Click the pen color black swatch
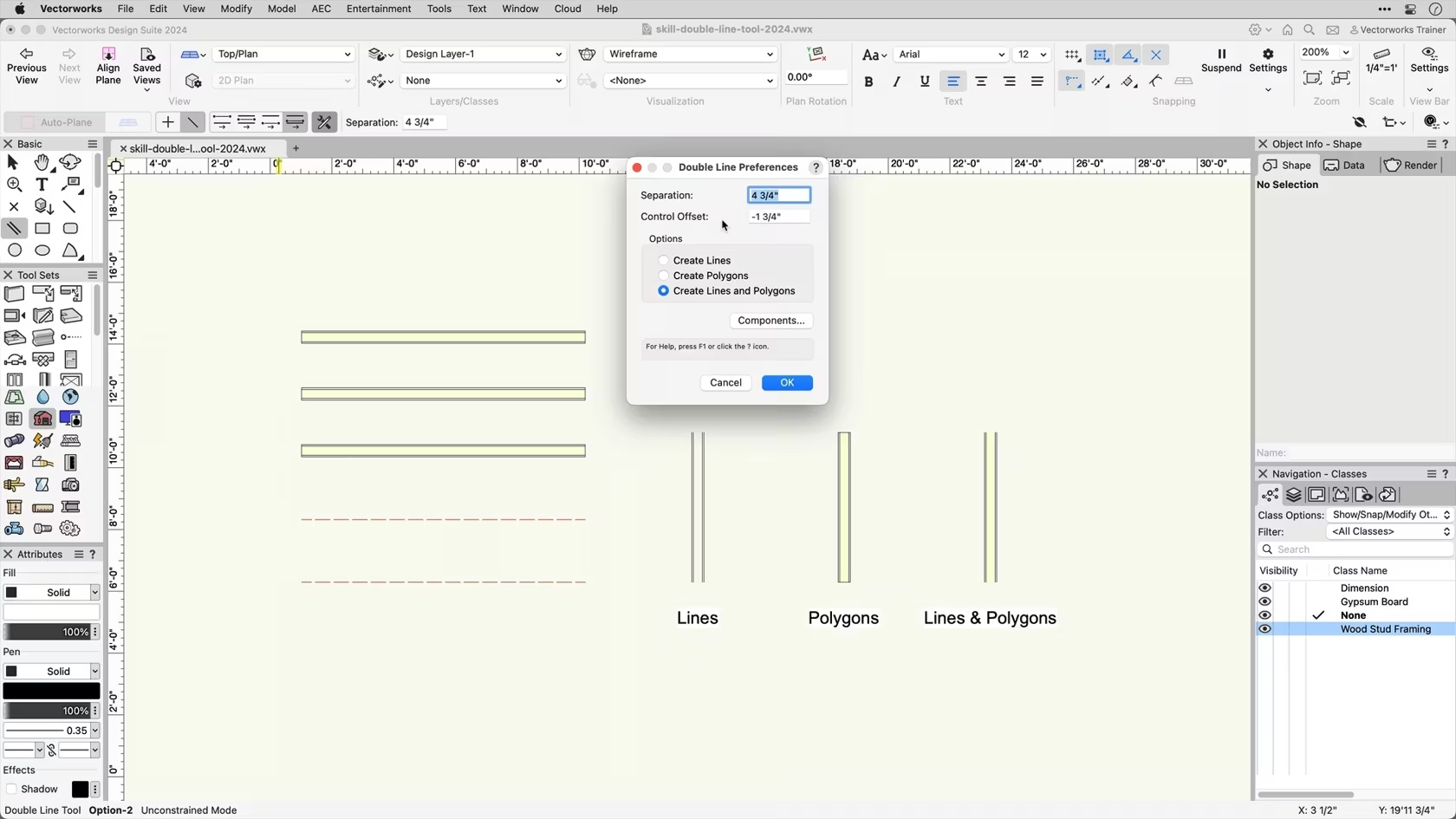 [51, 691]
